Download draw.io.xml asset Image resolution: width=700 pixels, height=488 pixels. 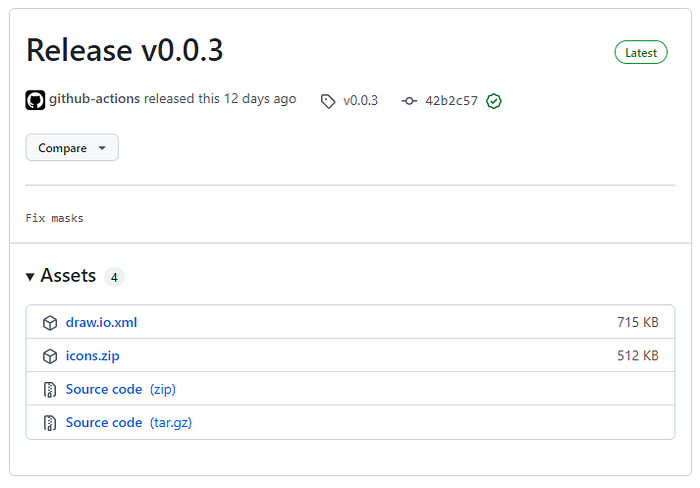click(x=101, y=322)
